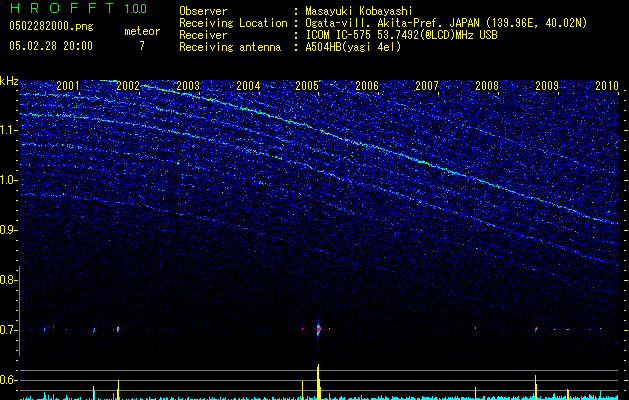Click the strong meteor echo at 2005
629x400 pixels.
[319, 330]
